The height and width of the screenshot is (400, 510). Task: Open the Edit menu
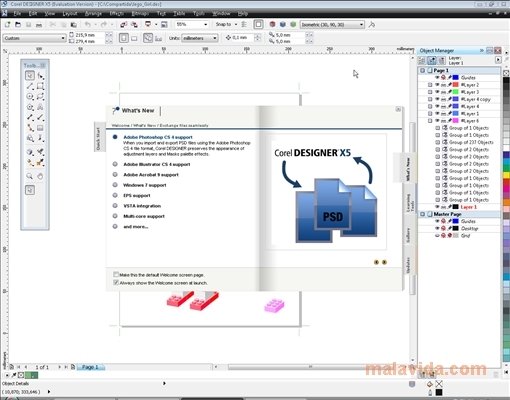33,13
